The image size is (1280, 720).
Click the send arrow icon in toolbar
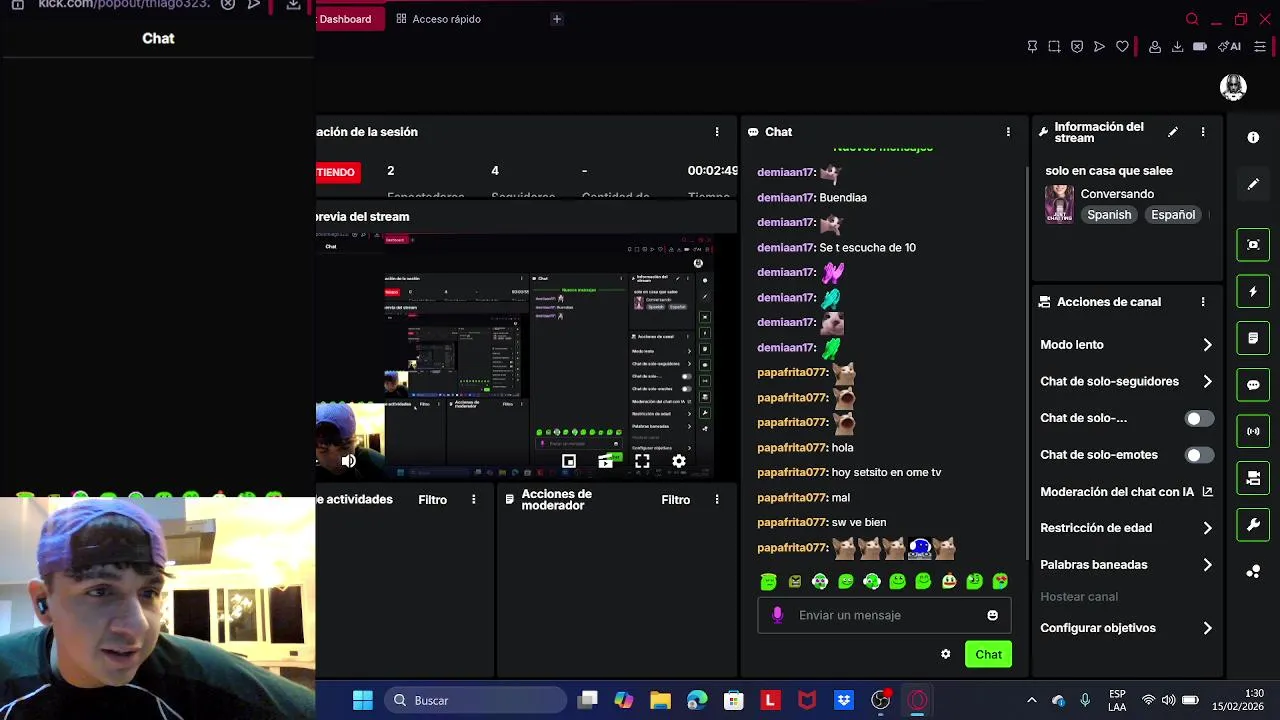(1099, 47)
